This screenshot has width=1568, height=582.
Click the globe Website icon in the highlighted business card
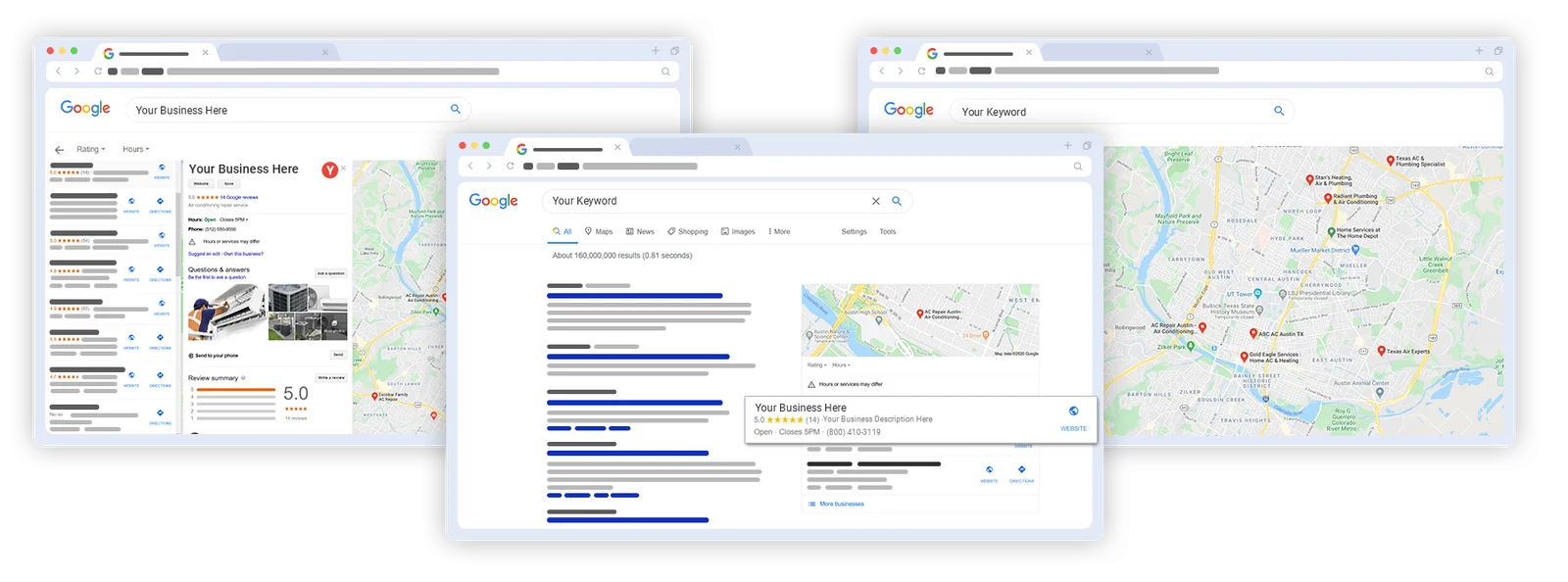1073,412
